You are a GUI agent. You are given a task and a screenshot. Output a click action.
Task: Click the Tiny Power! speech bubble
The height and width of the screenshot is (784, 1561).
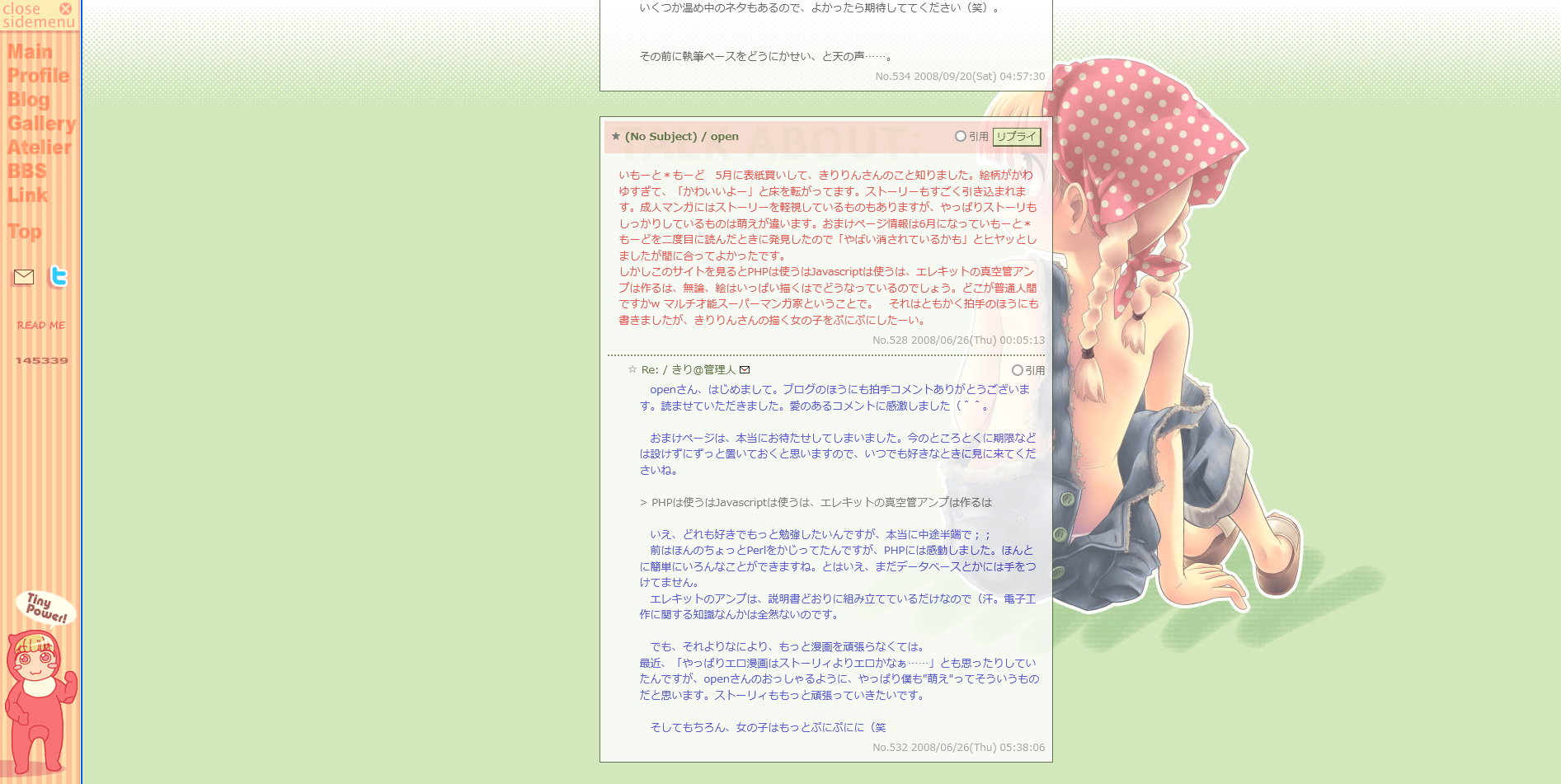click(45, 608)
